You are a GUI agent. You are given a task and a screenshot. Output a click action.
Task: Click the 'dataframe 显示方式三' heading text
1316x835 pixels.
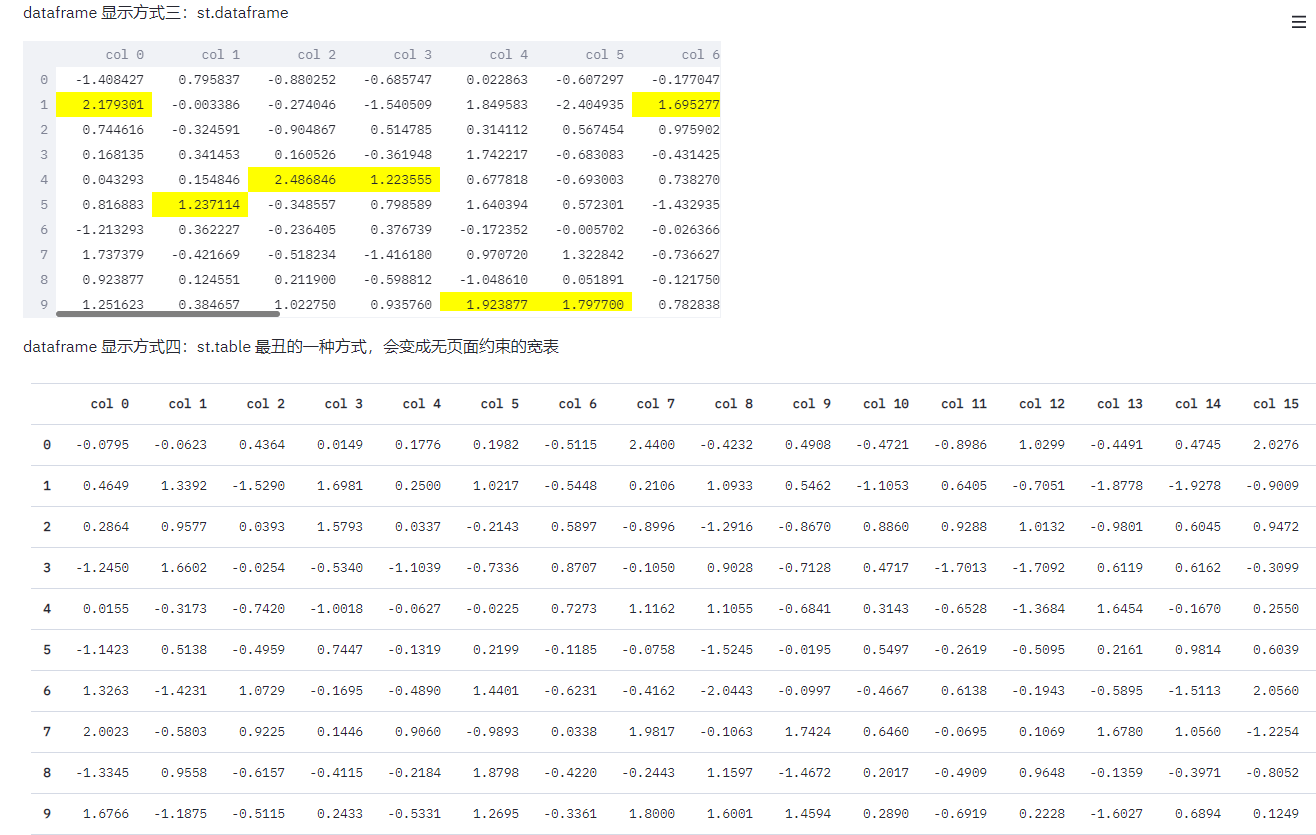(155, 13)
